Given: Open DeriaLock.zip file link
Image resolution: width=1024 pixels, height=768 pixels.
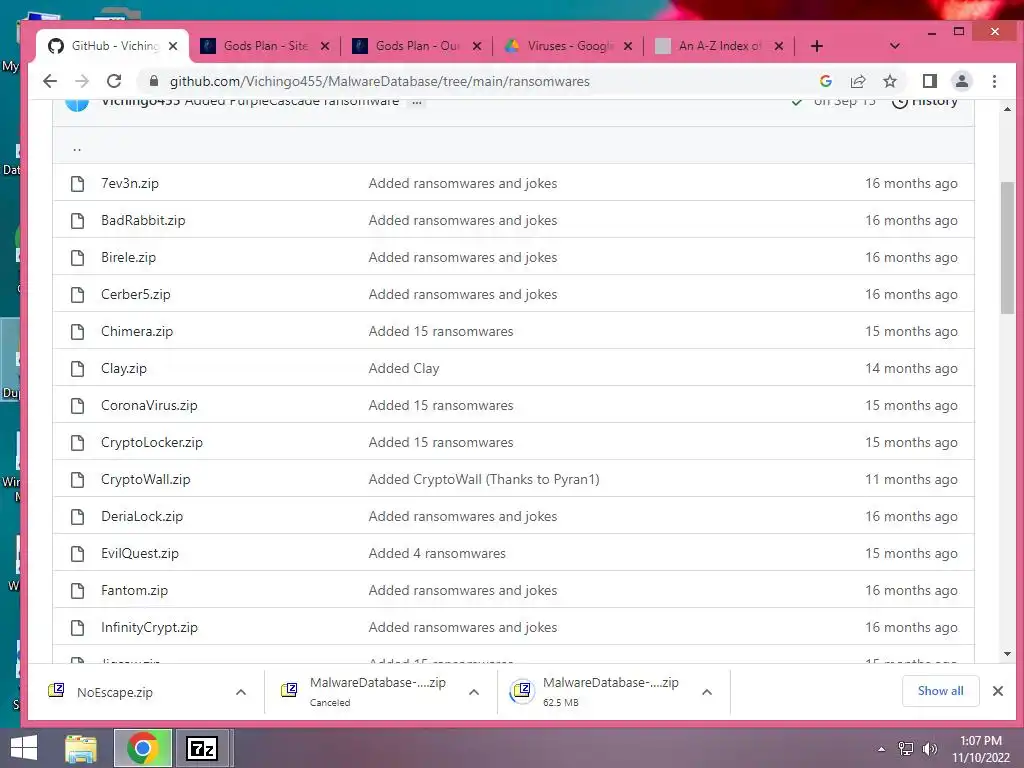Looking at the screenshot, I should coord(142,517).
